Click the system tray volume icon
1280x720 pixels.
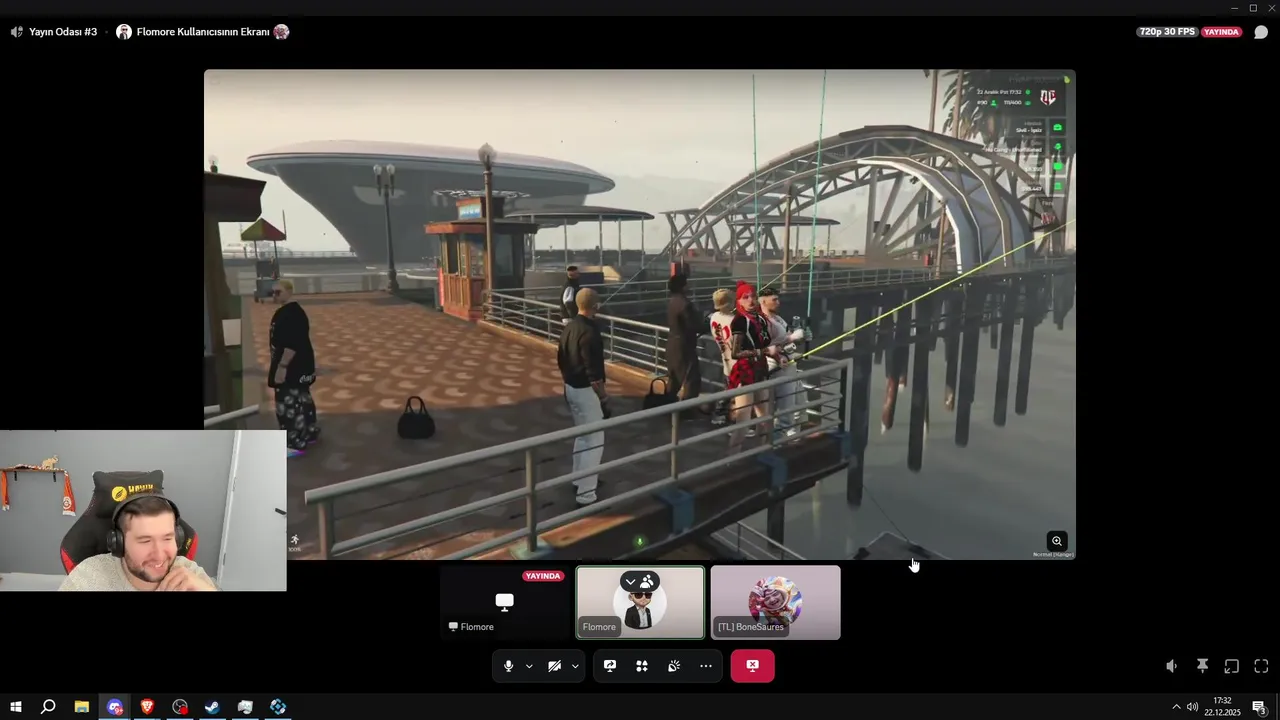[x=1192, y=707]
